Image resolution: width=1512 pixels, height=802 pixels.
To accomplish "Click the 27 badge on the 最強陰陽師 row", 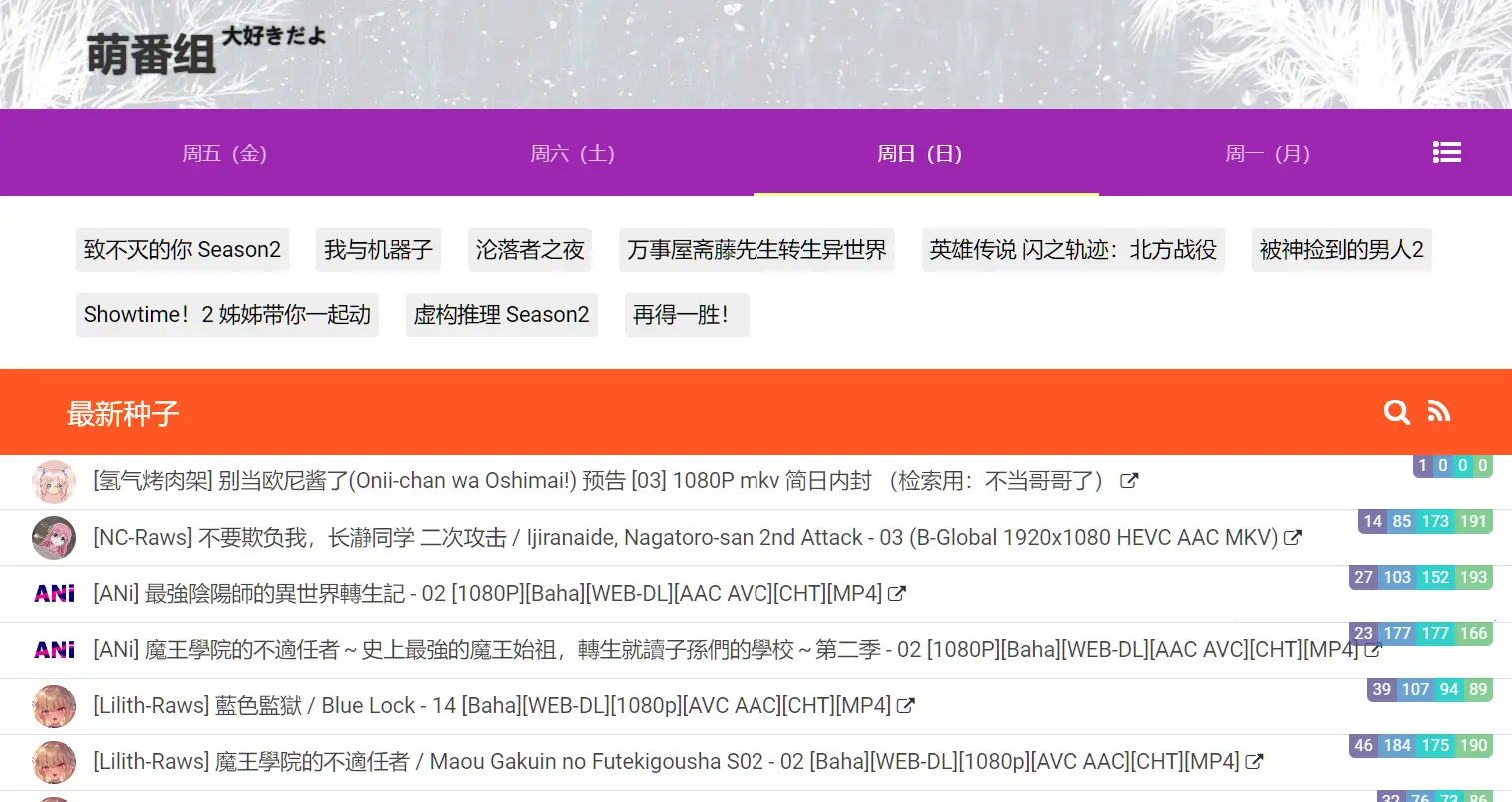I will (1363, 577).
